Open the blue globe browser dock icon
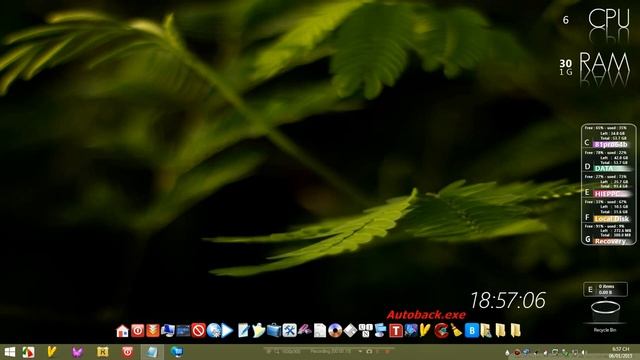640x360 pixels. coord(213,331)
